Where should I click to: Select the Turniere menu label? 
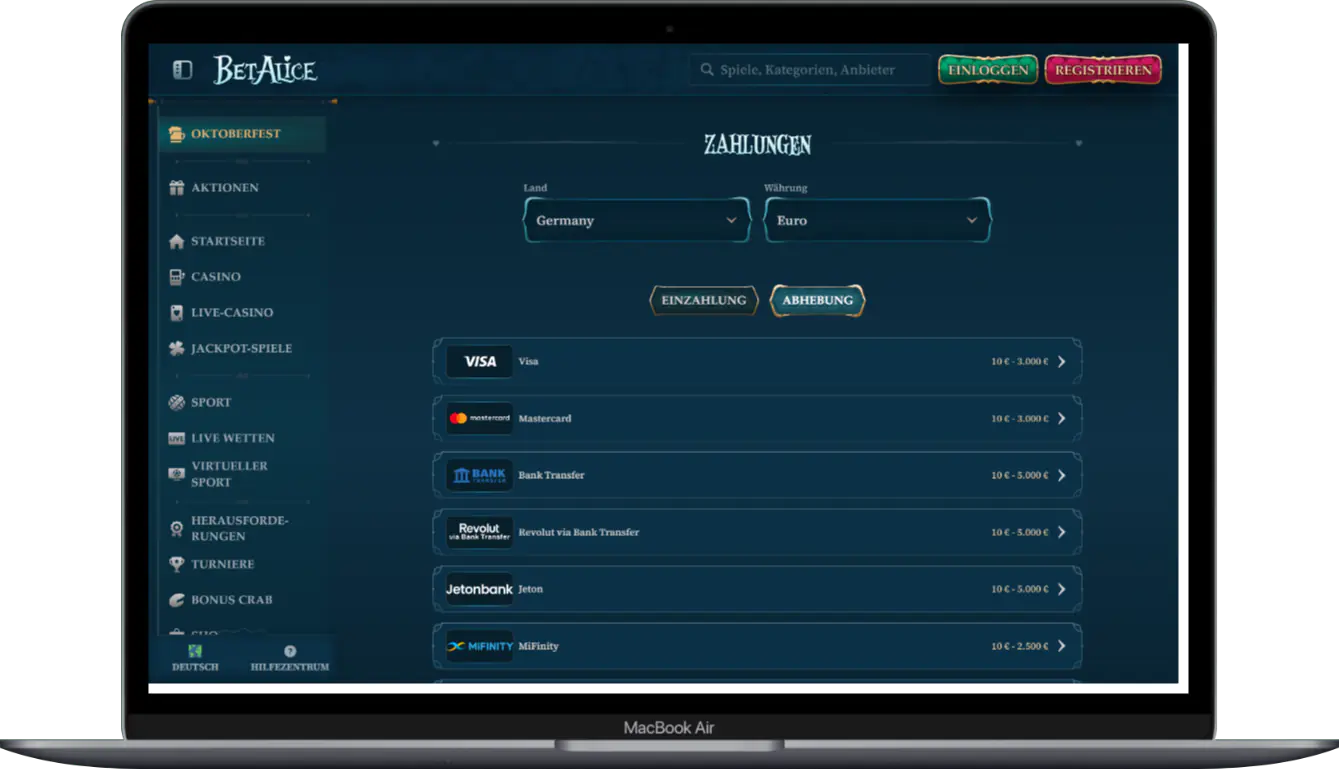(x=223, y=564)
